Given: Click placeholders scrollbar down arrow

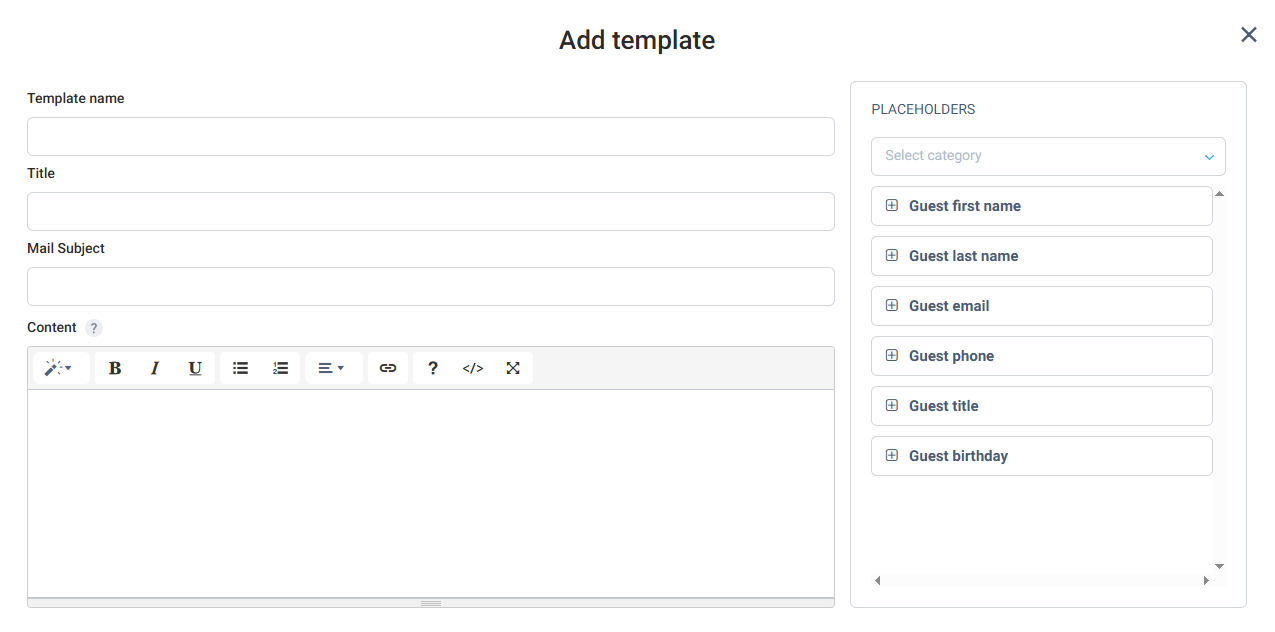Looking at the screenshot, I should 1219,566.
